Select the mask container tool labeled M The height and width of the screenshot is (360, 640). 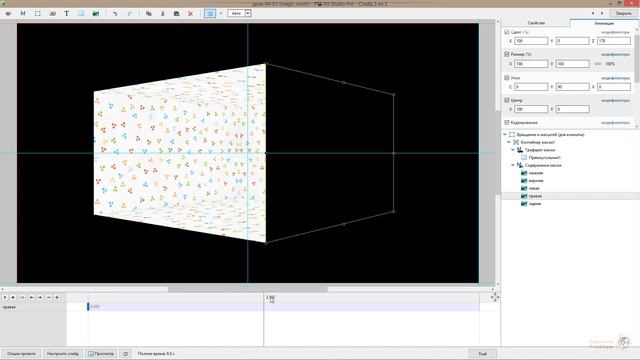[23, 13]
